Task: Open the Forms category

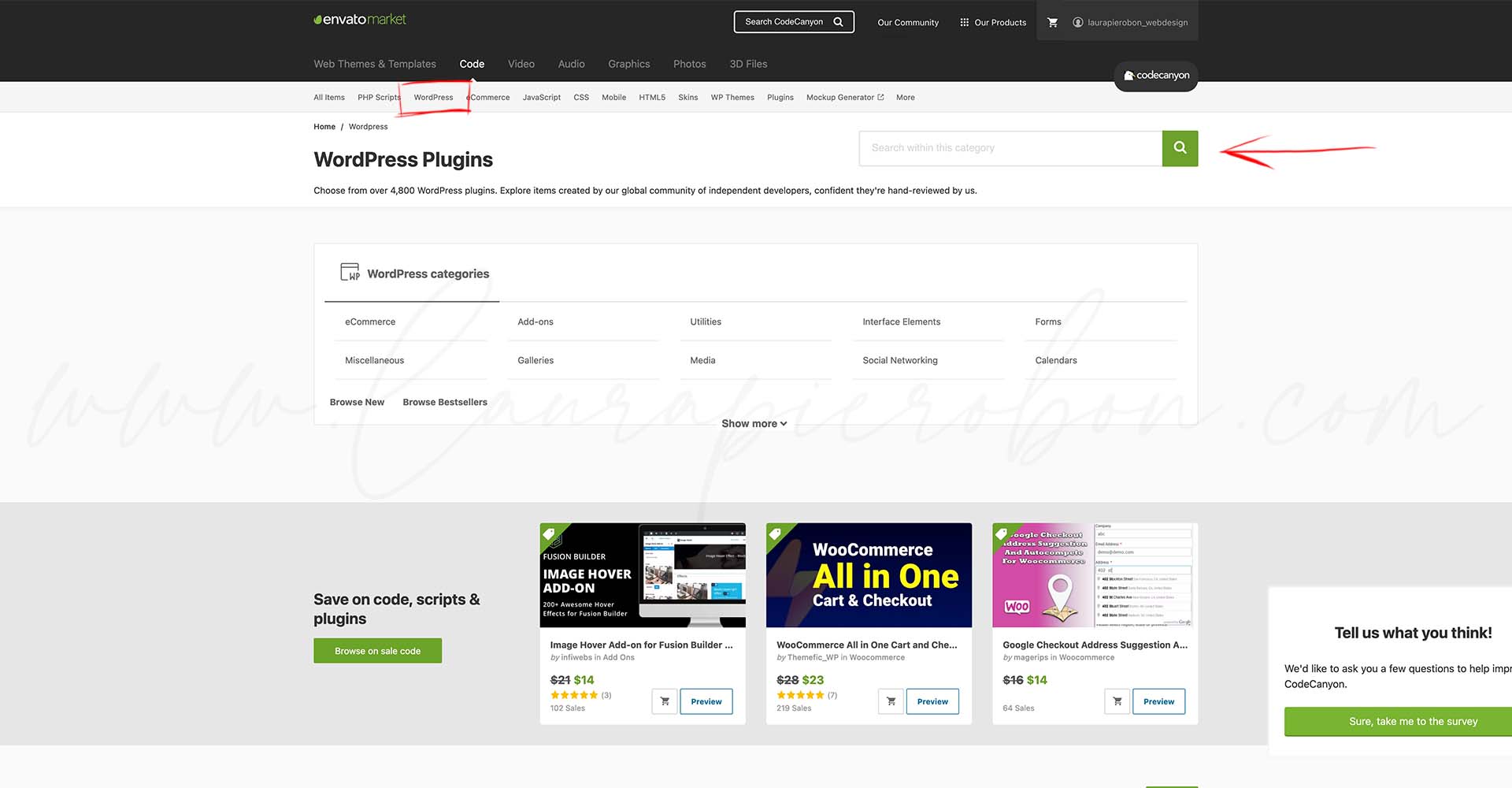Action: 1048,322
